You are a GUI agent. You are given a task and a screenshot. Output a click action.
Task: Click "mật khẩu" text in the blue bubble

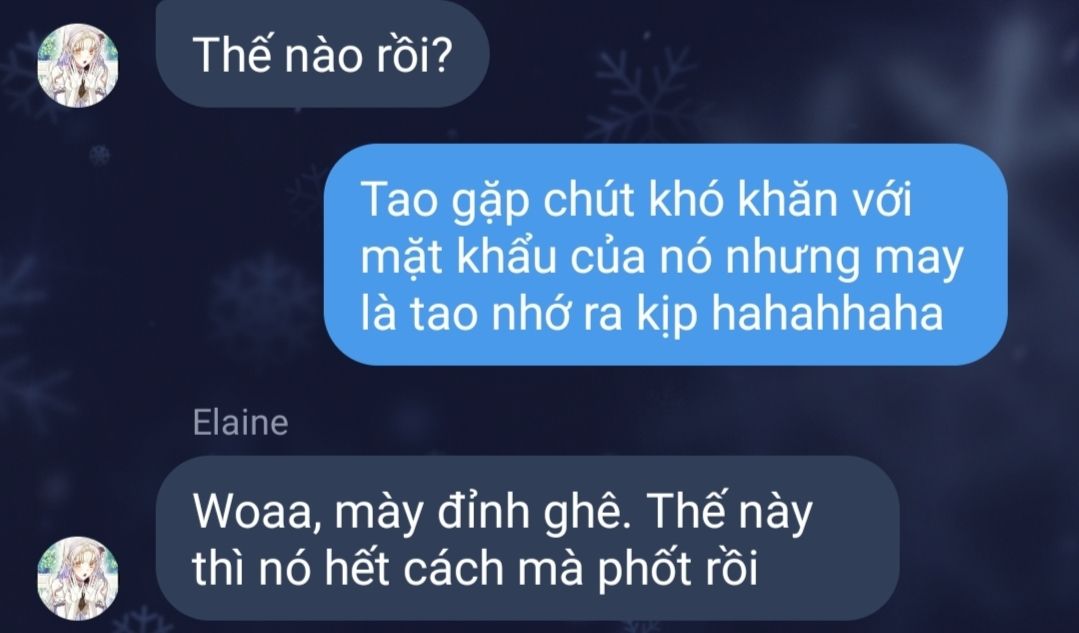(458, 258)
